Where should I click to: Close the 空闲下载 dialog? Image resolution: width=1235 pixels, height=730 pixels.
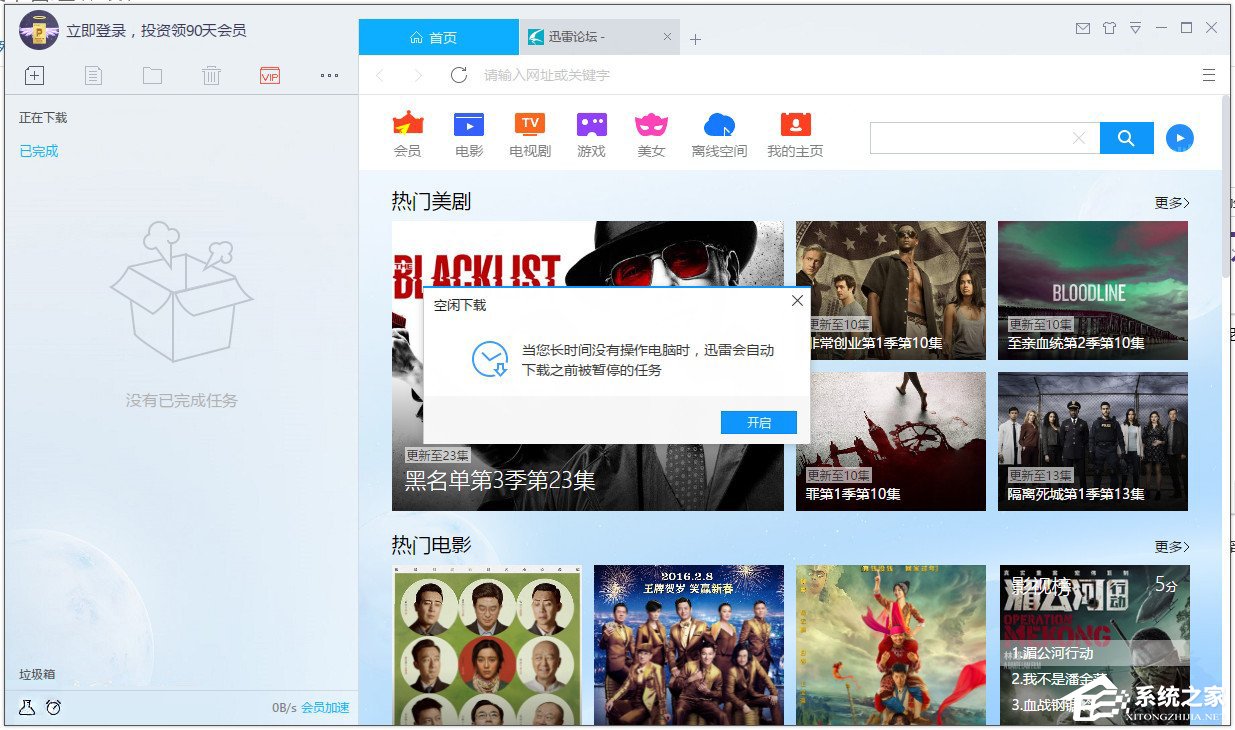pos(797,300)
